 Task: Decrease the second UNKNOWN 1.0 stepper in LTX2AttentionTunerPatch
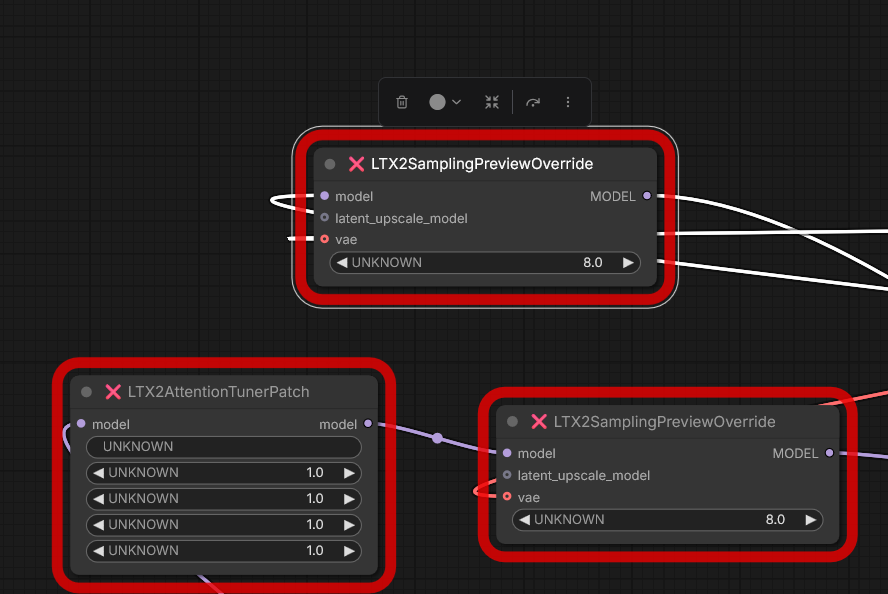tap(99, 499)
